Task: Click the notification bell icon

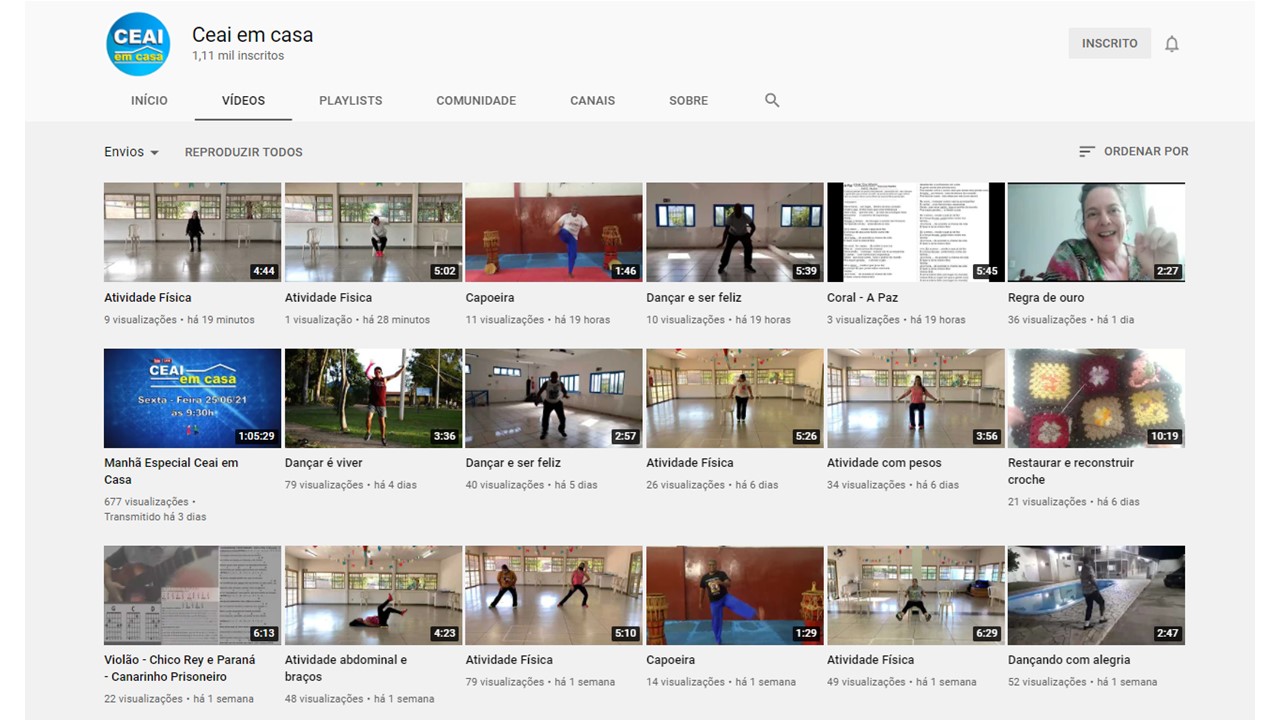Action: pyautogui.click(x=1172, y=44)
